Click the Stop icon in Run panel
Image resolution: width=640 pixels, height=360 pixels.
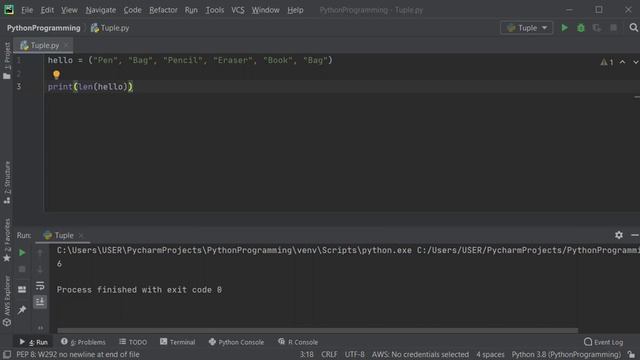pos(22,269)
